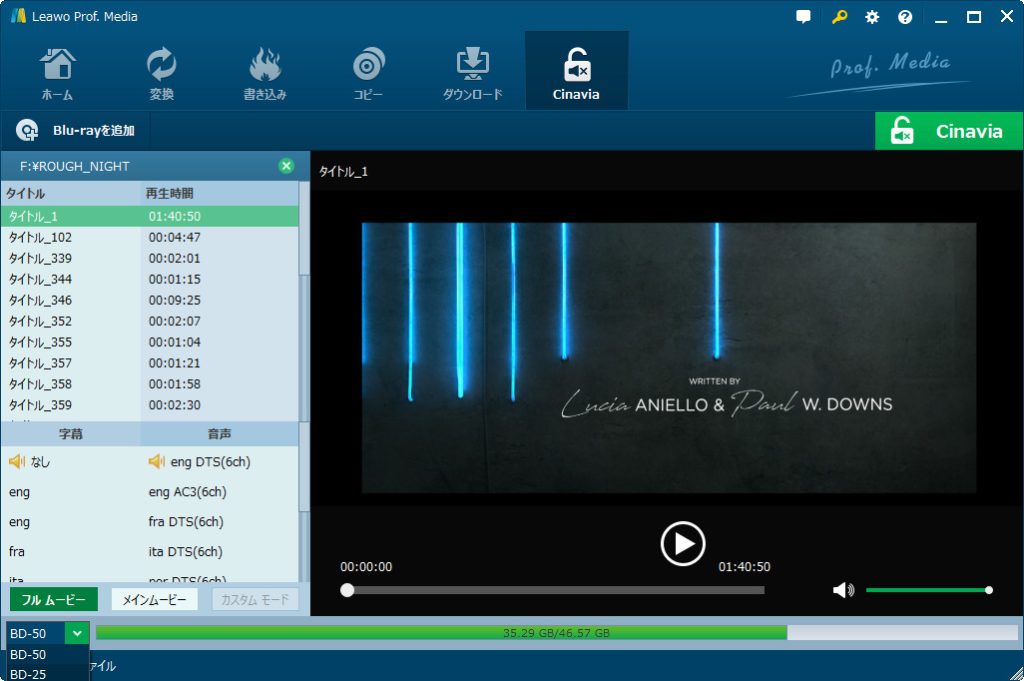Open the registration key icon
Viewport: 1024px width, 681px height.
tap(839, 17)
